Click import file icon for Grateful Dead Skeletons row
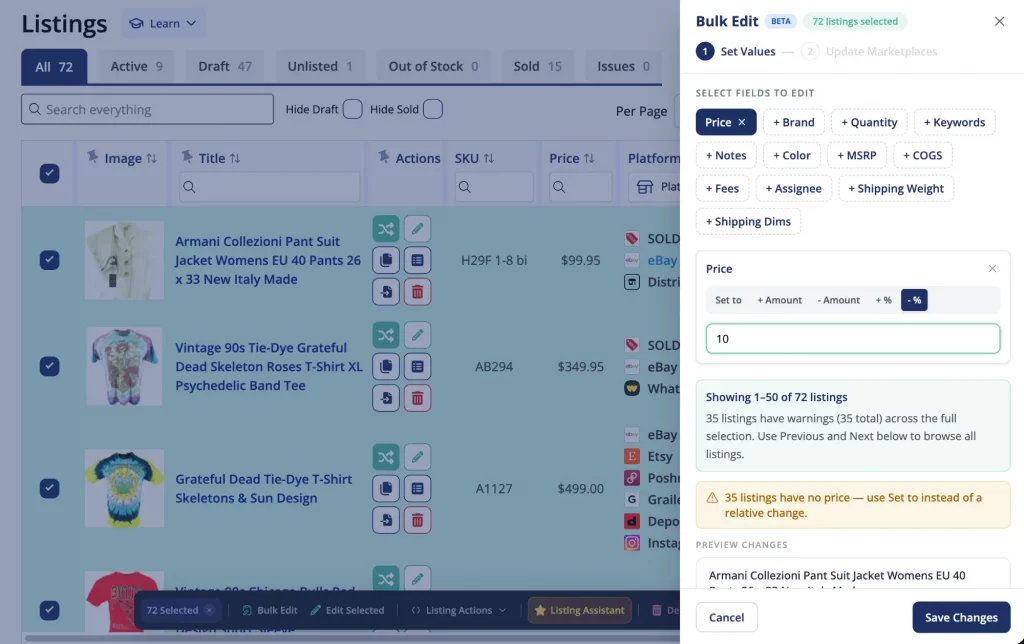The height and width of the screenshot is (644, 1024). pyautogui.click(x=386, y=520)
